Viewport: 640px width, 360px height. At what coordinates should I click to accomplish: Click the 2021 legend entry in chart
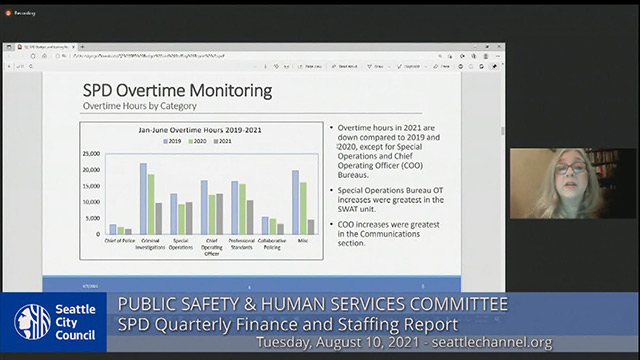pos(222,141)
